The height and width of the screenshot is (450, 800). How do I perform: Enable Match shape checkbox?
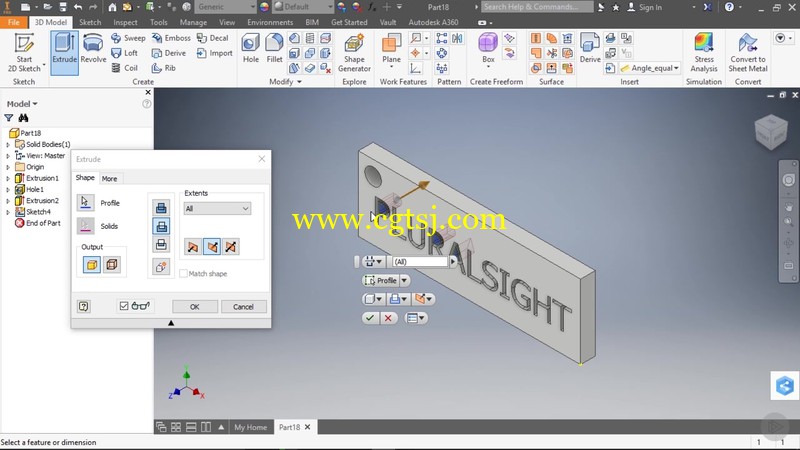tap(184, 273)
